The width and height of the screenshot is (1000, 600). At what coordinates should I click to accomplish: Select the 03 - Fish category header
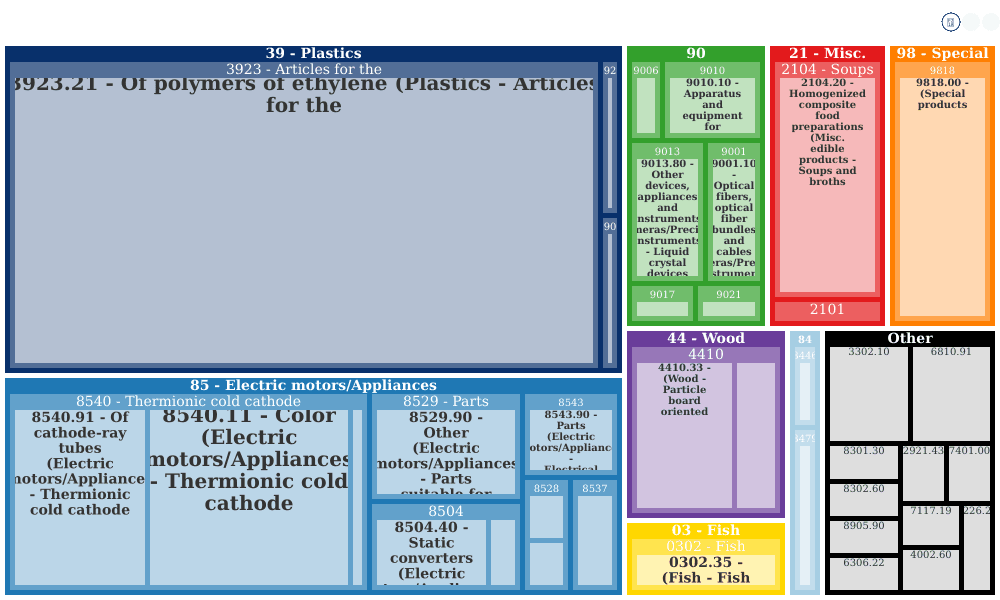pyautogui.click(x=705, y=530)
